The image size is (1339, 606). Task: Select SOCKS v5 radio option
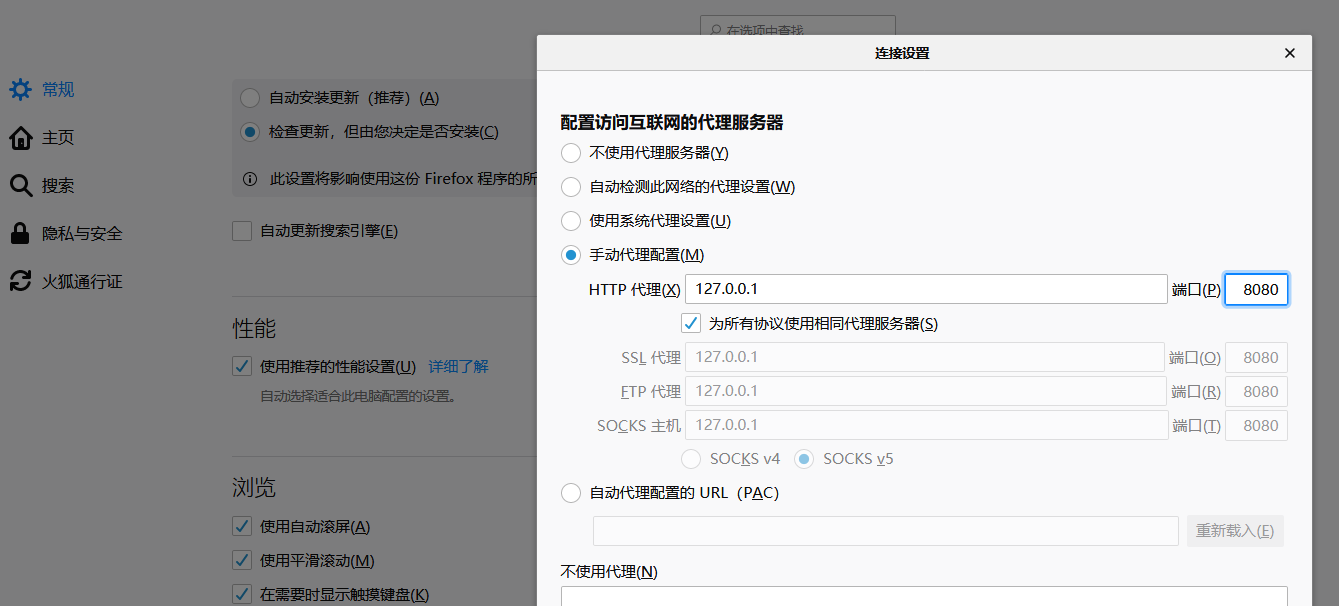(x=804, y=459)
